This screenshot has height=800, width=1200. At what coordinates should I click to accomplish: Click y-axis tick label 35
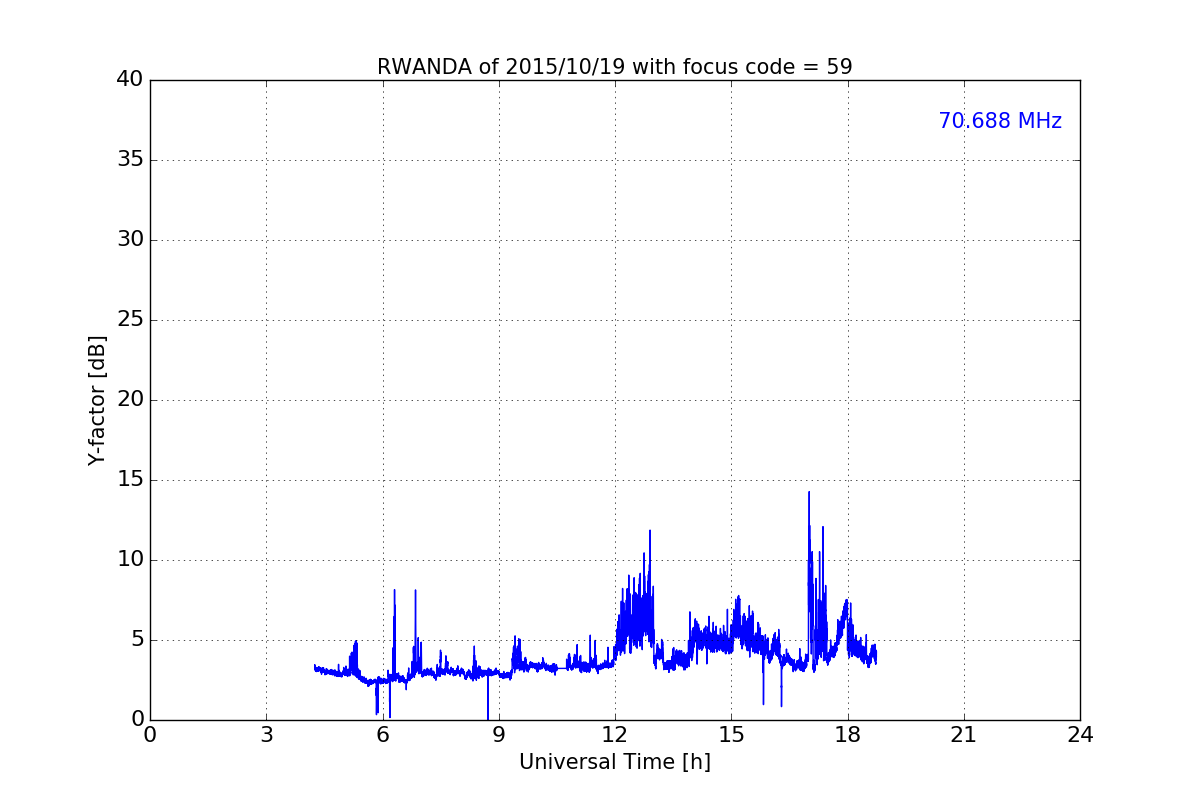(130, 160)
